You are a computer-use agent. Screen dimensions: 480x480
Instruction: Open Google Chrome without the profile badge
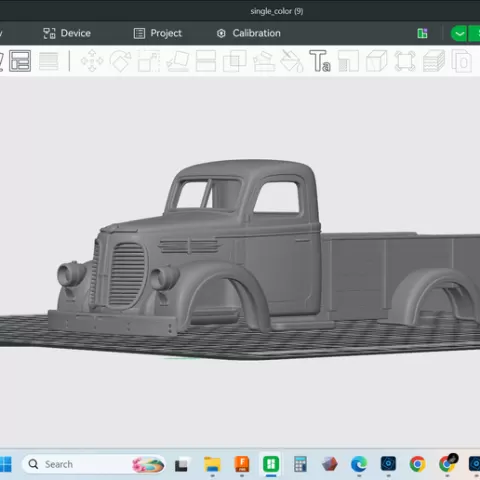point(418,464)
